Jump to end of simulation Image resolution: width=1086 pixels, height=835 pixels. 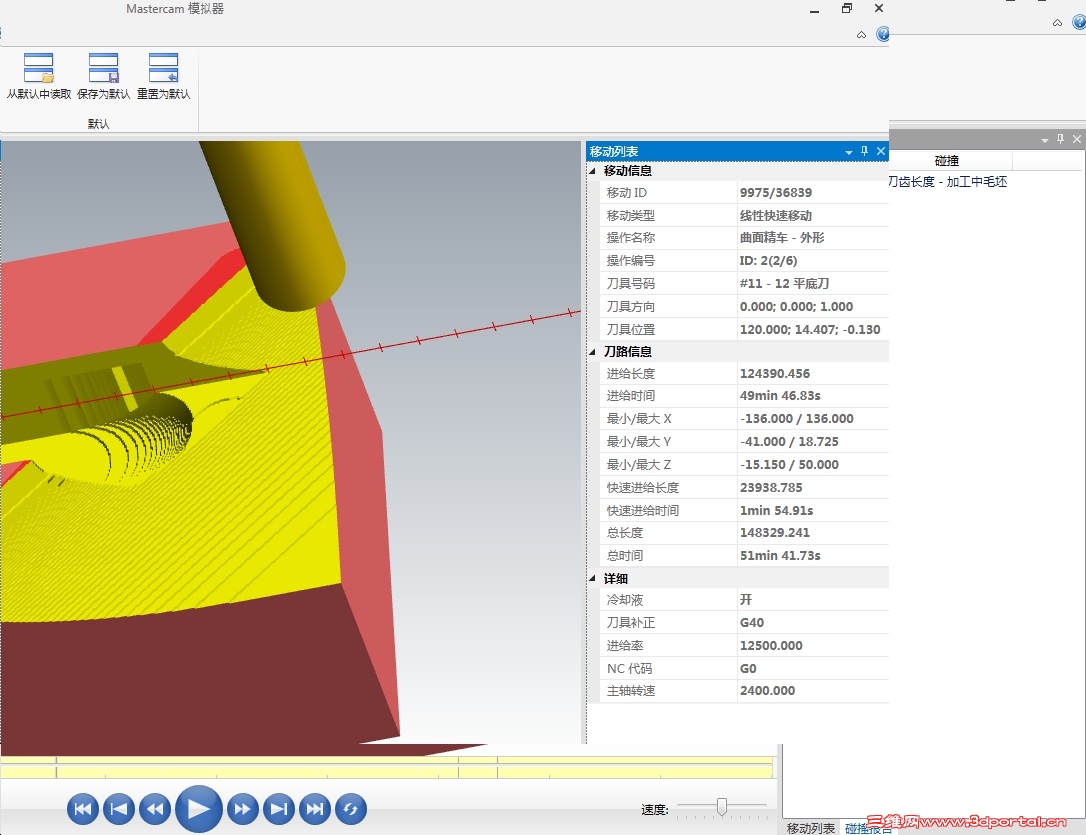pyautogui.click(x=314, y=809)
